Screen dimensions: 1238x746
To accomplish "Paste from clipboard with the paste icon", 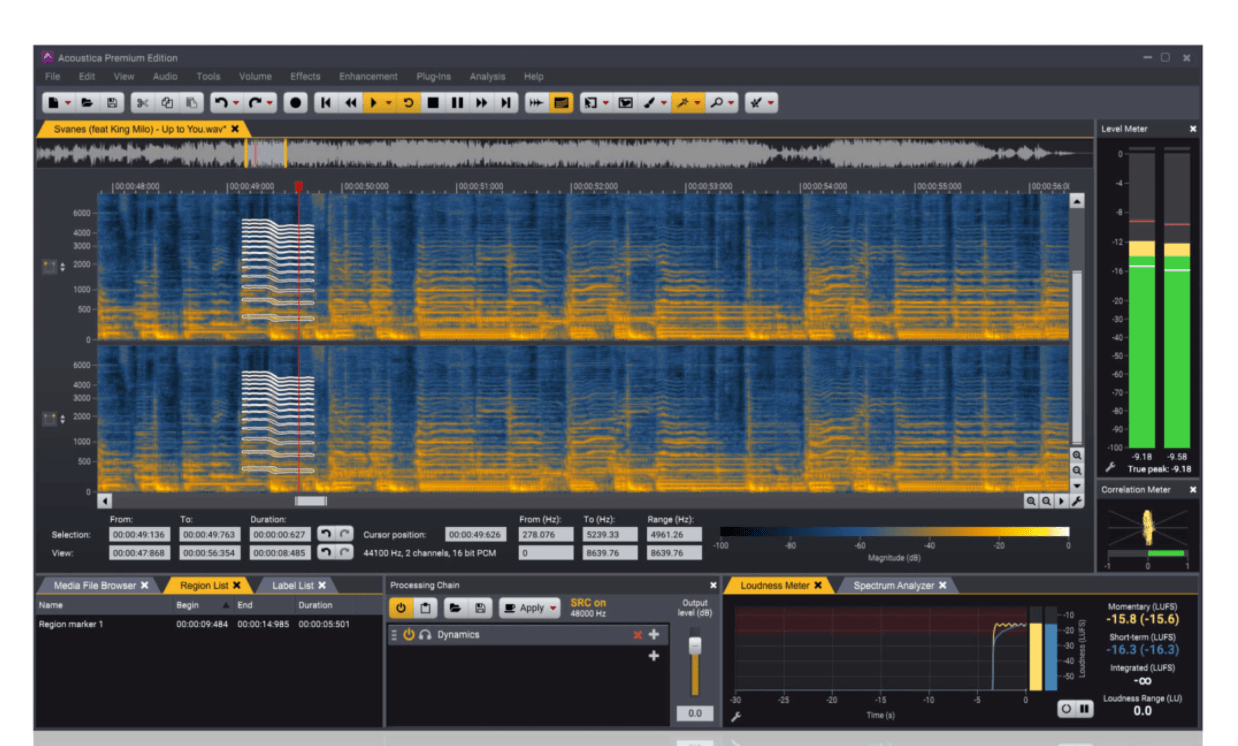I will coord(192,102).
